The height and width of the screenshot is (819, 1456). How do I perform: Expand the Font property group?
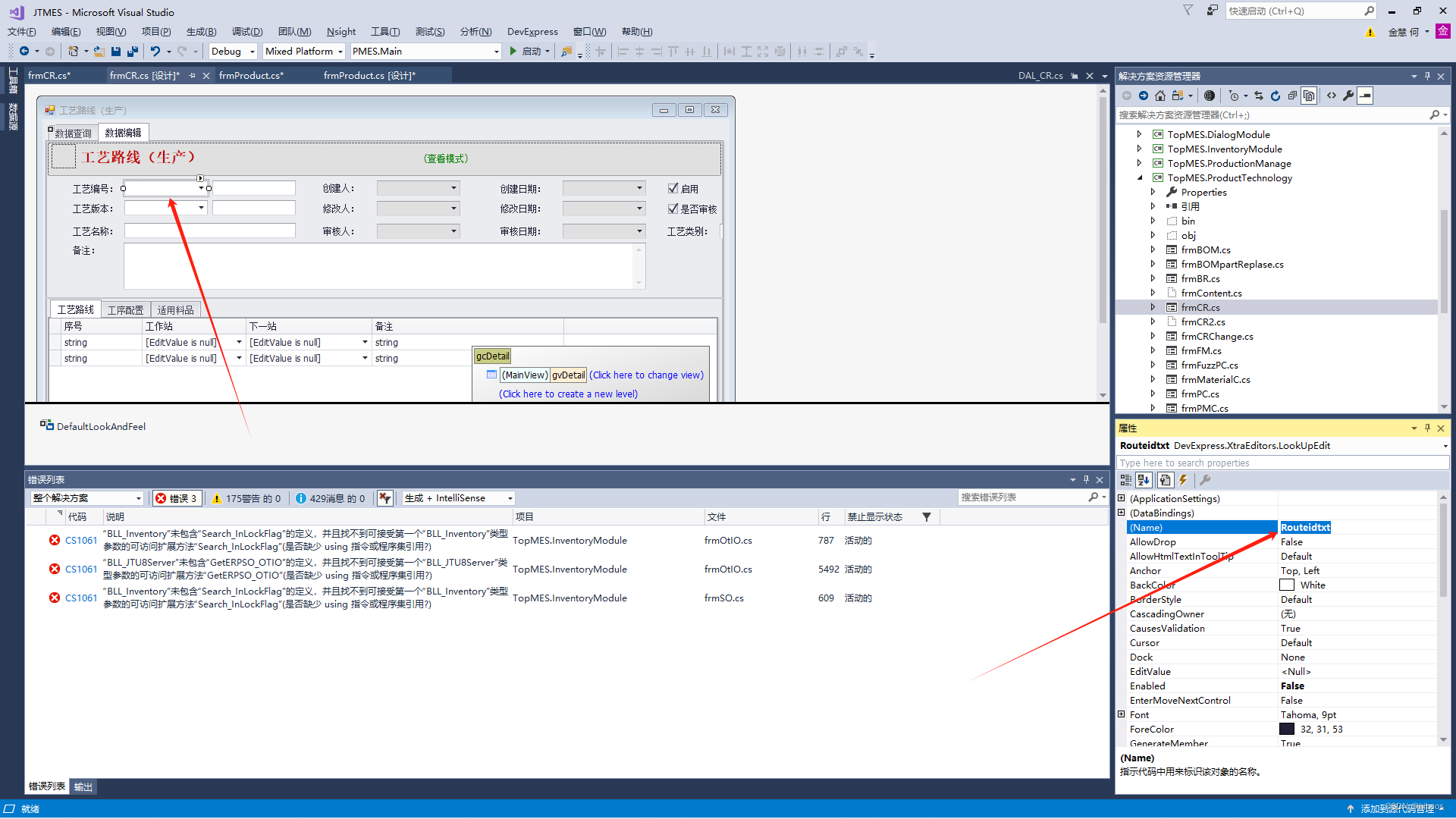[1122, 714]
